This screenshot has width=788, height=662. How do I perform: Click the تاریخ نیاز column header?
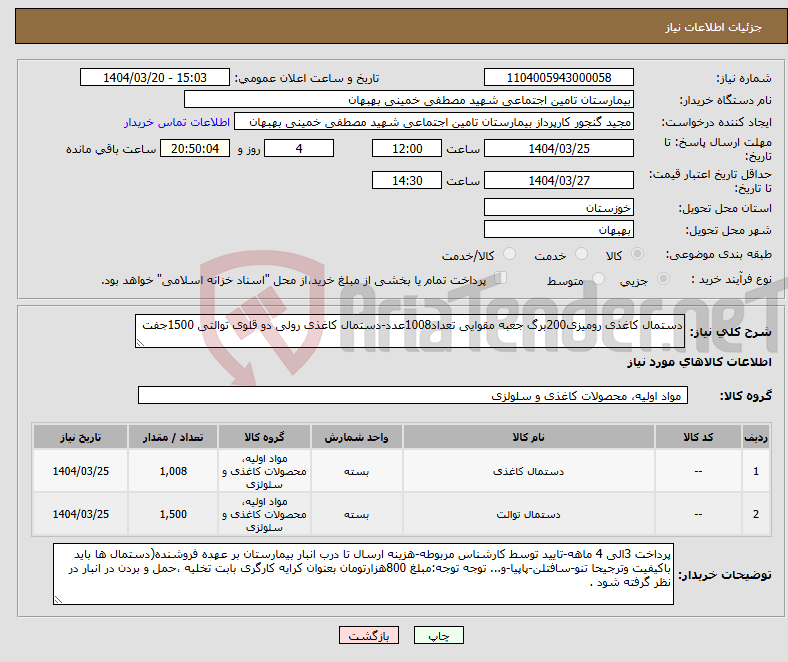80,437
